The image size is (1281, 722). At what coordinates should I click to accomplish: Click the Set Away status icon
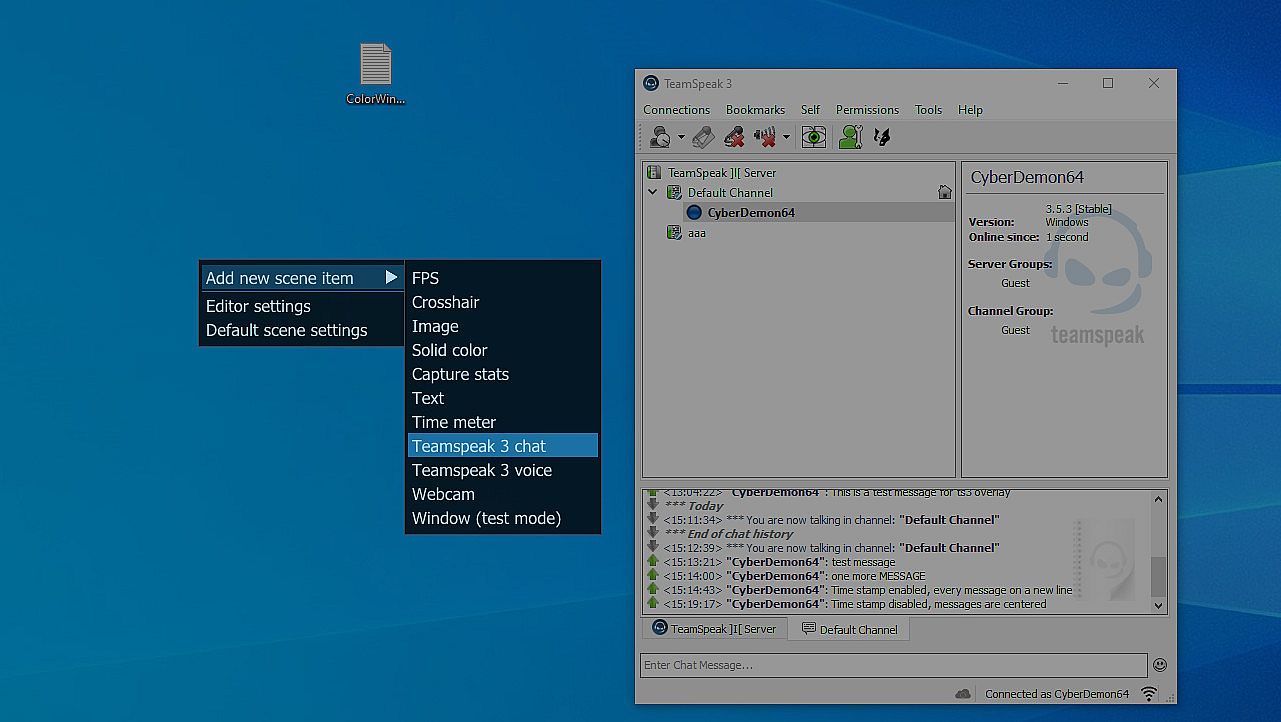(660, 137)
